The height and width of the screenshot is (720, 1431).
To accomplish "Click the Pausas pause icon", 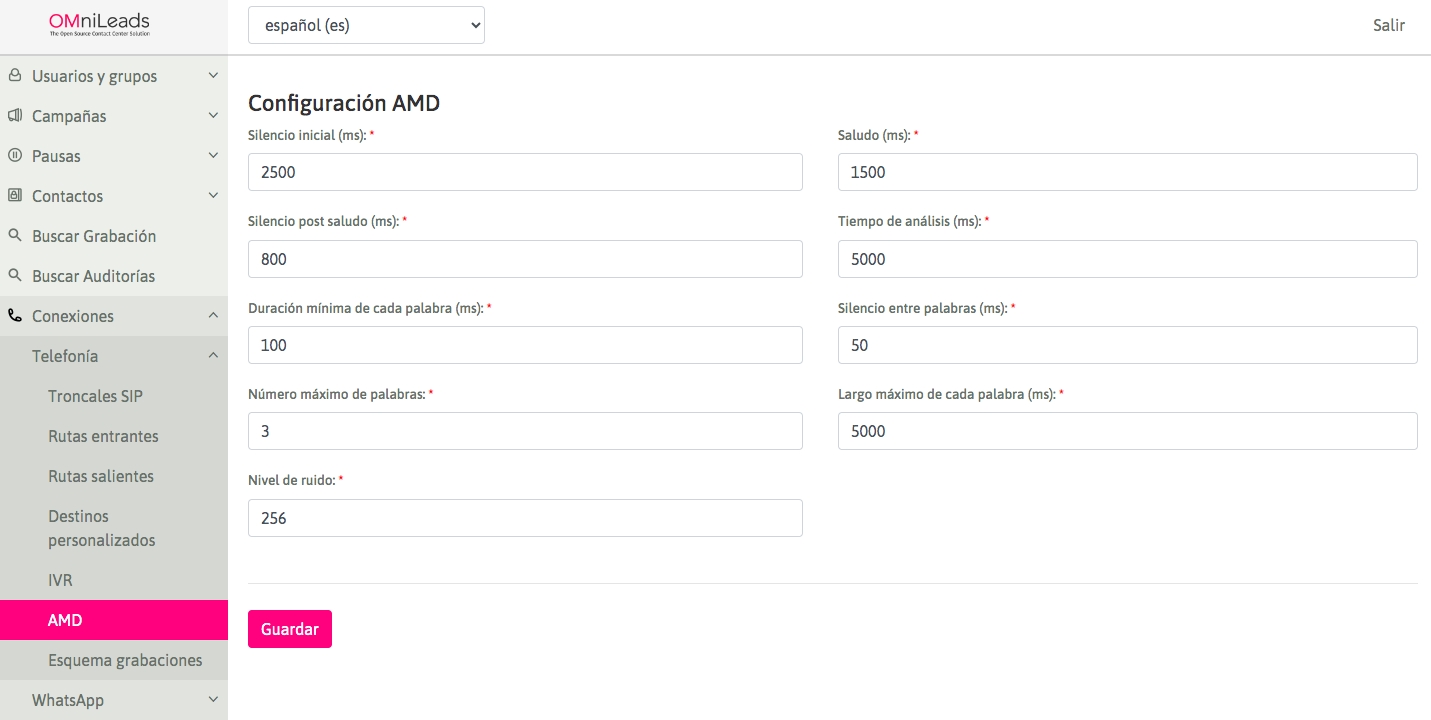I will pos(15,155).
